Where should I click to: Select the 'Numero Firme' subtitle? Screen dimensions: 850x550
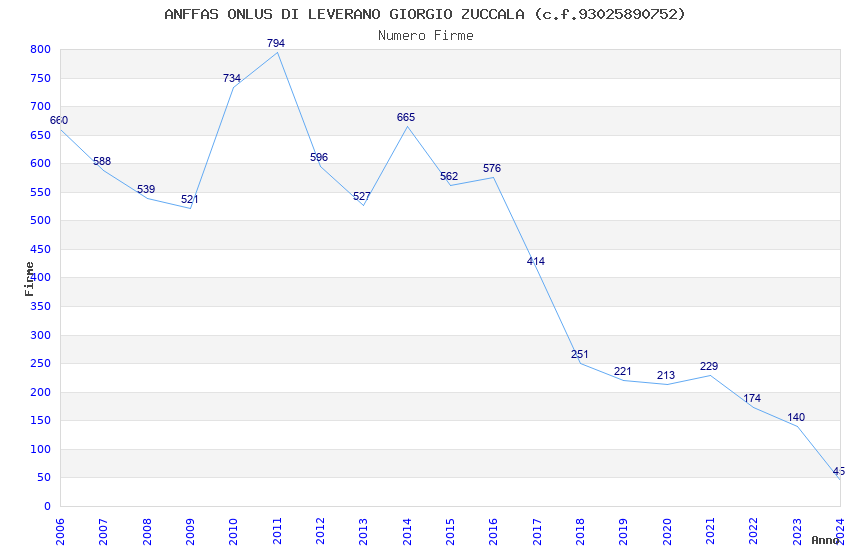(x=426, y=36)
